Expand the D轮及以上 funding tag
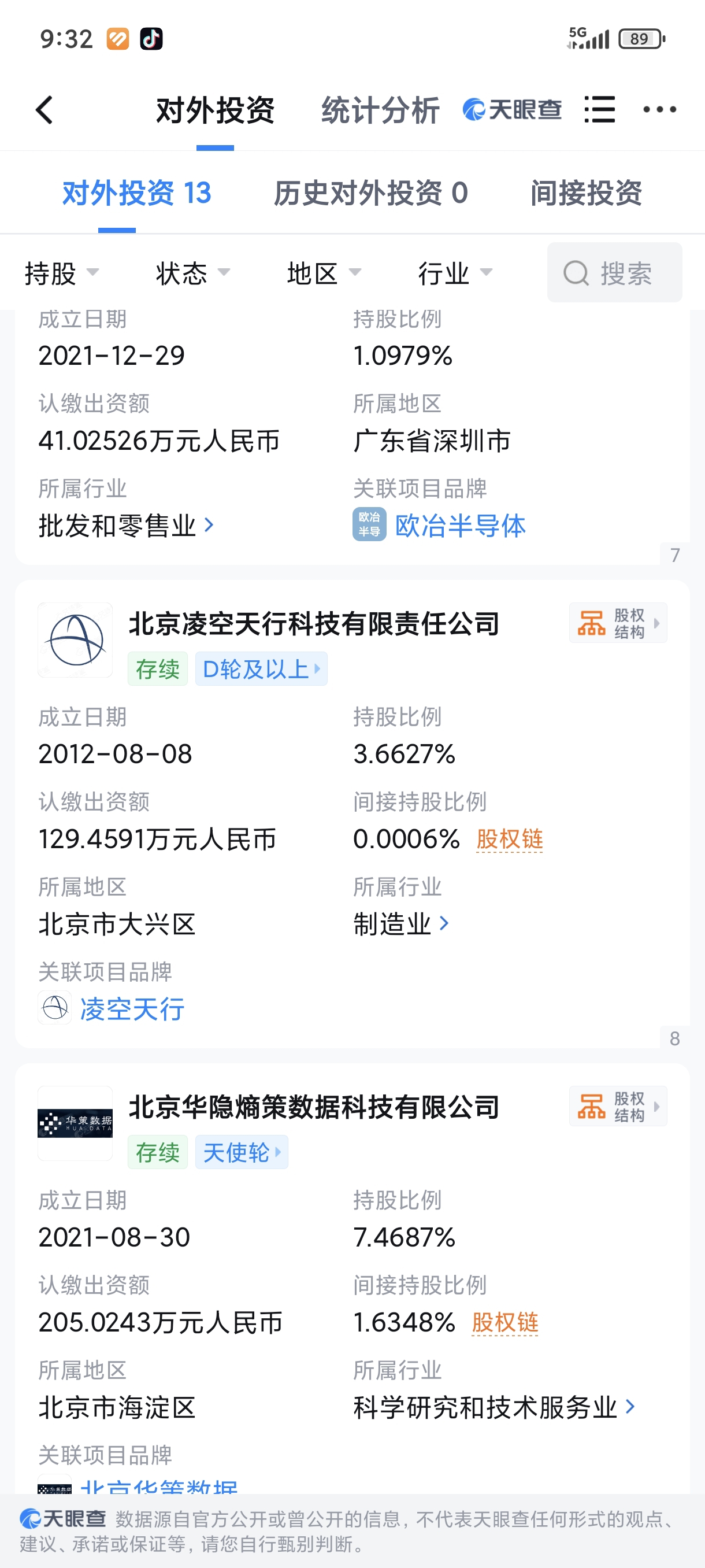Viewport: 705px width, 1568px height. click(262, 669)
